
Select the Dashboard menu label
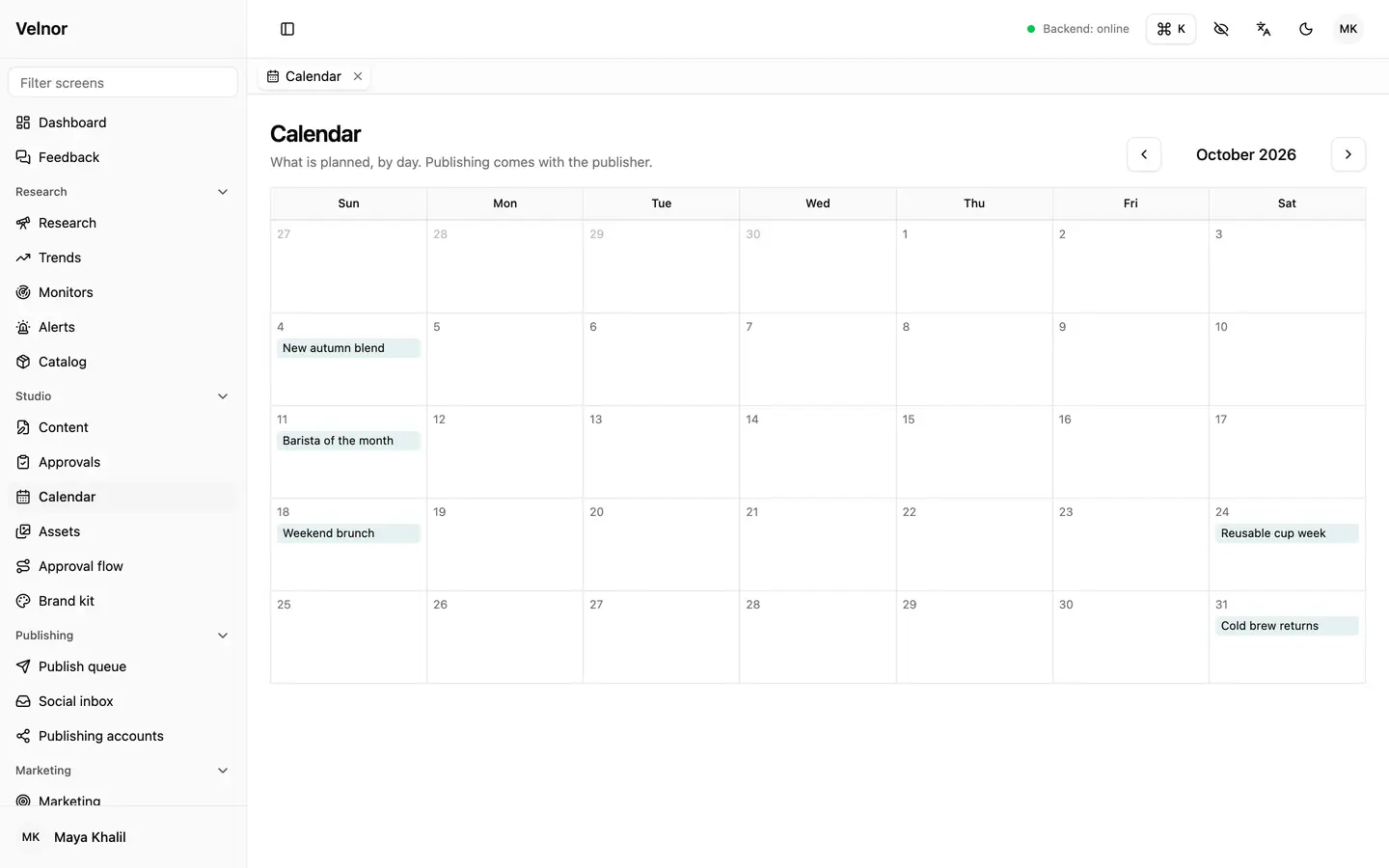click(x=72, y=122)
